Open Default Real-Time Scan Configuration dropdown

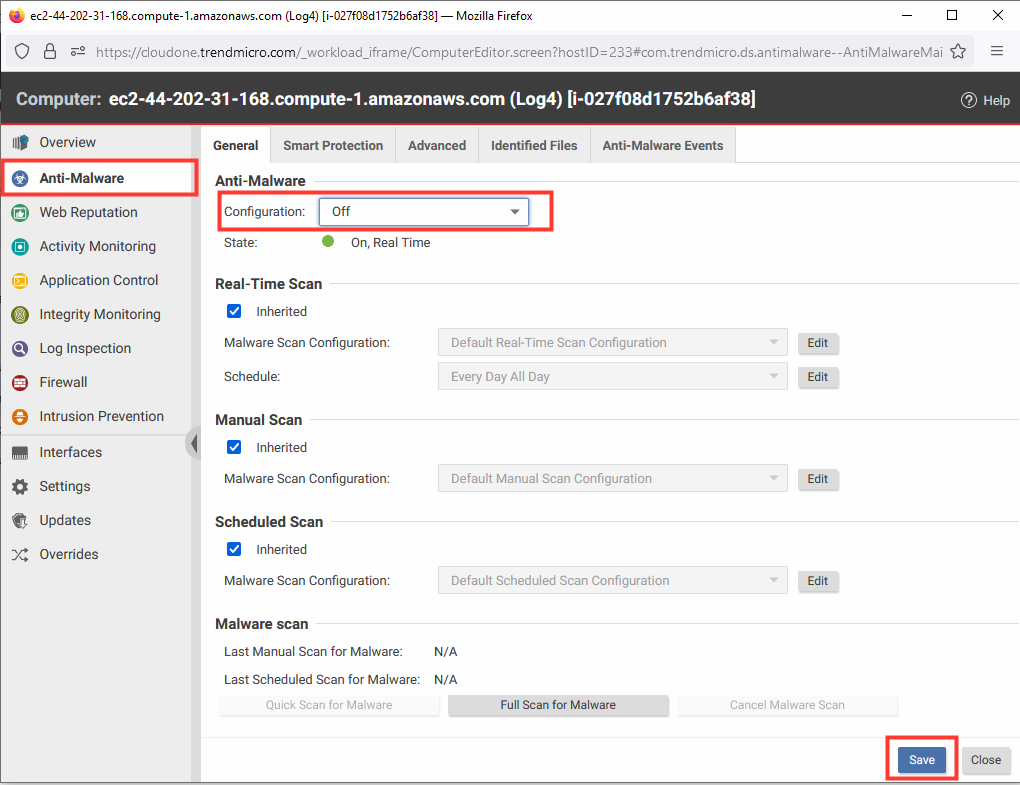click(612, 343)
